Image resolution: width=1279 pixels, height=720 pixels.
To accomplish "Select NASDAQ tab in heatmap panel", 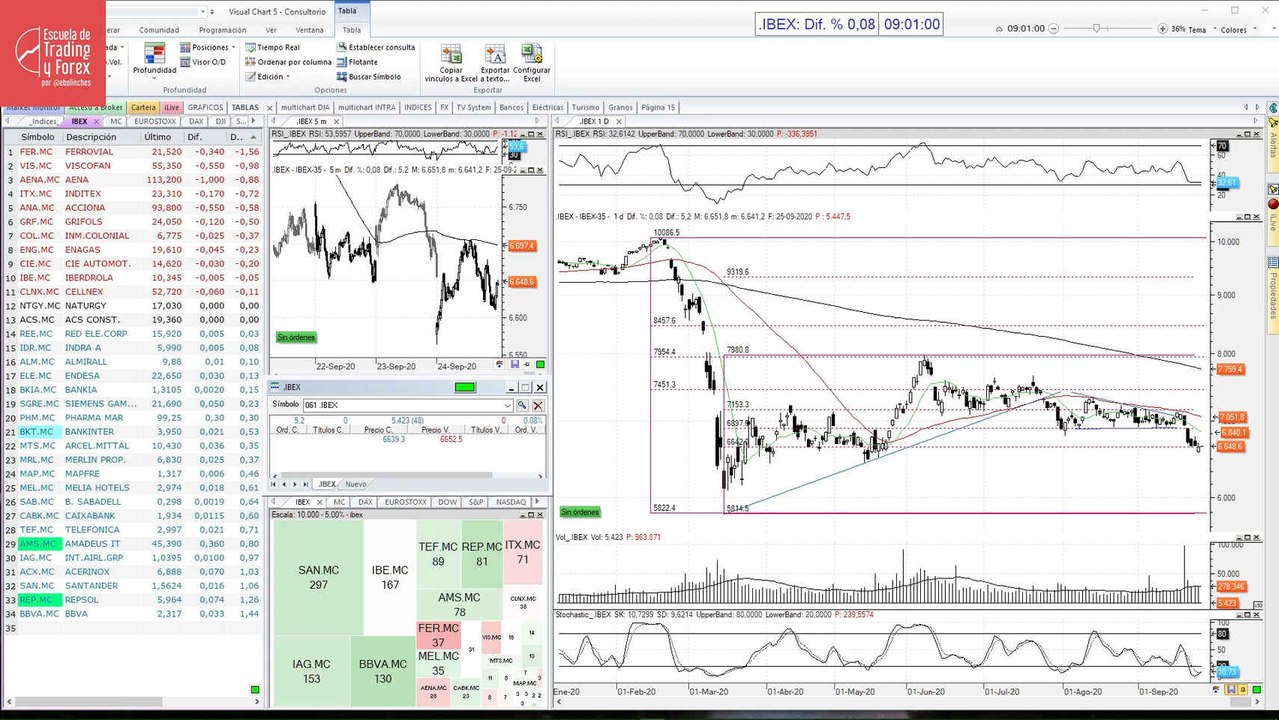I will (x=511, y=502).
